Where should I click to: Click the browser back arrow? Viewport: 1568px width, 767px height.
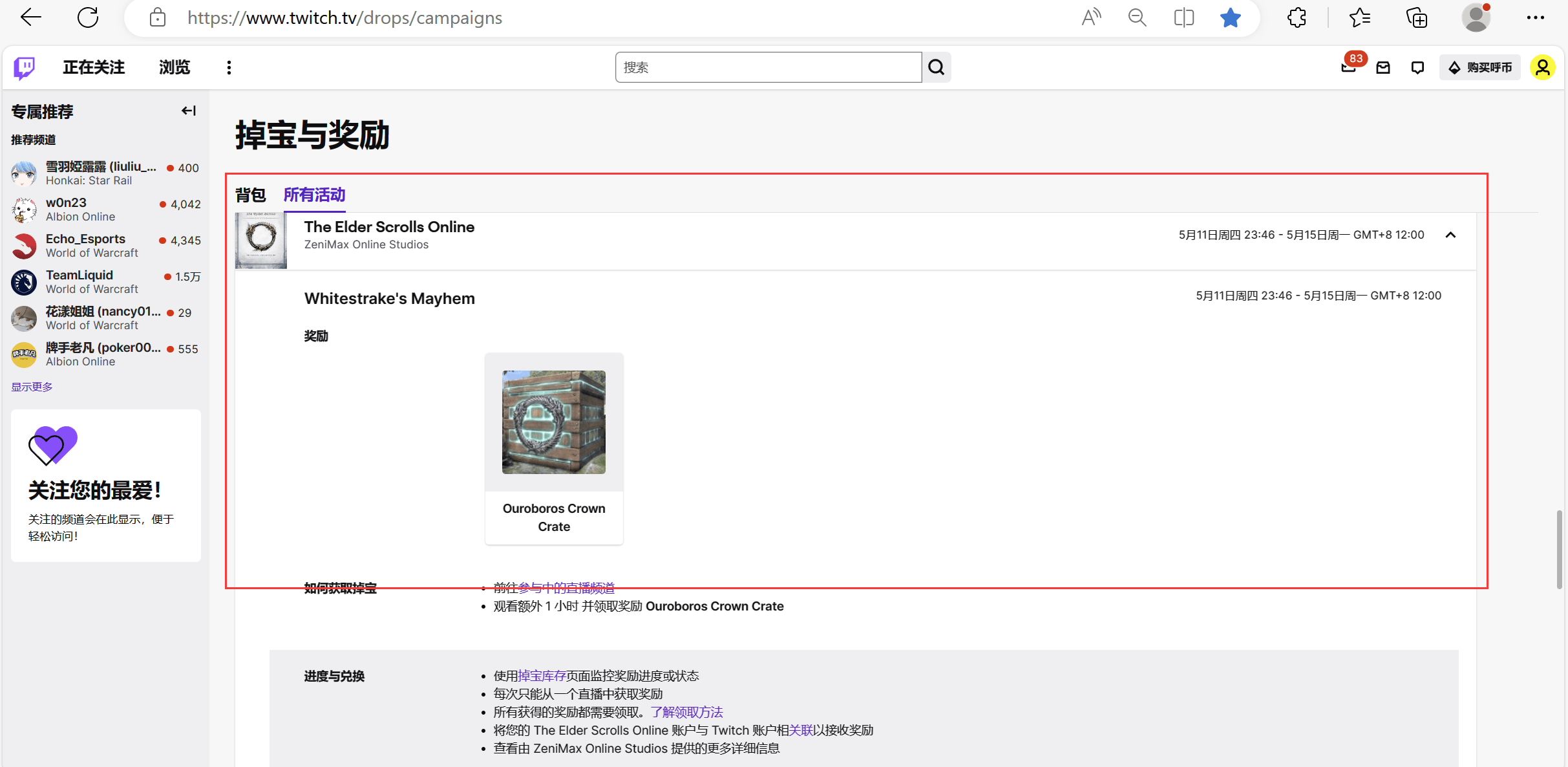pyautogui.click(x=30, y=17)
